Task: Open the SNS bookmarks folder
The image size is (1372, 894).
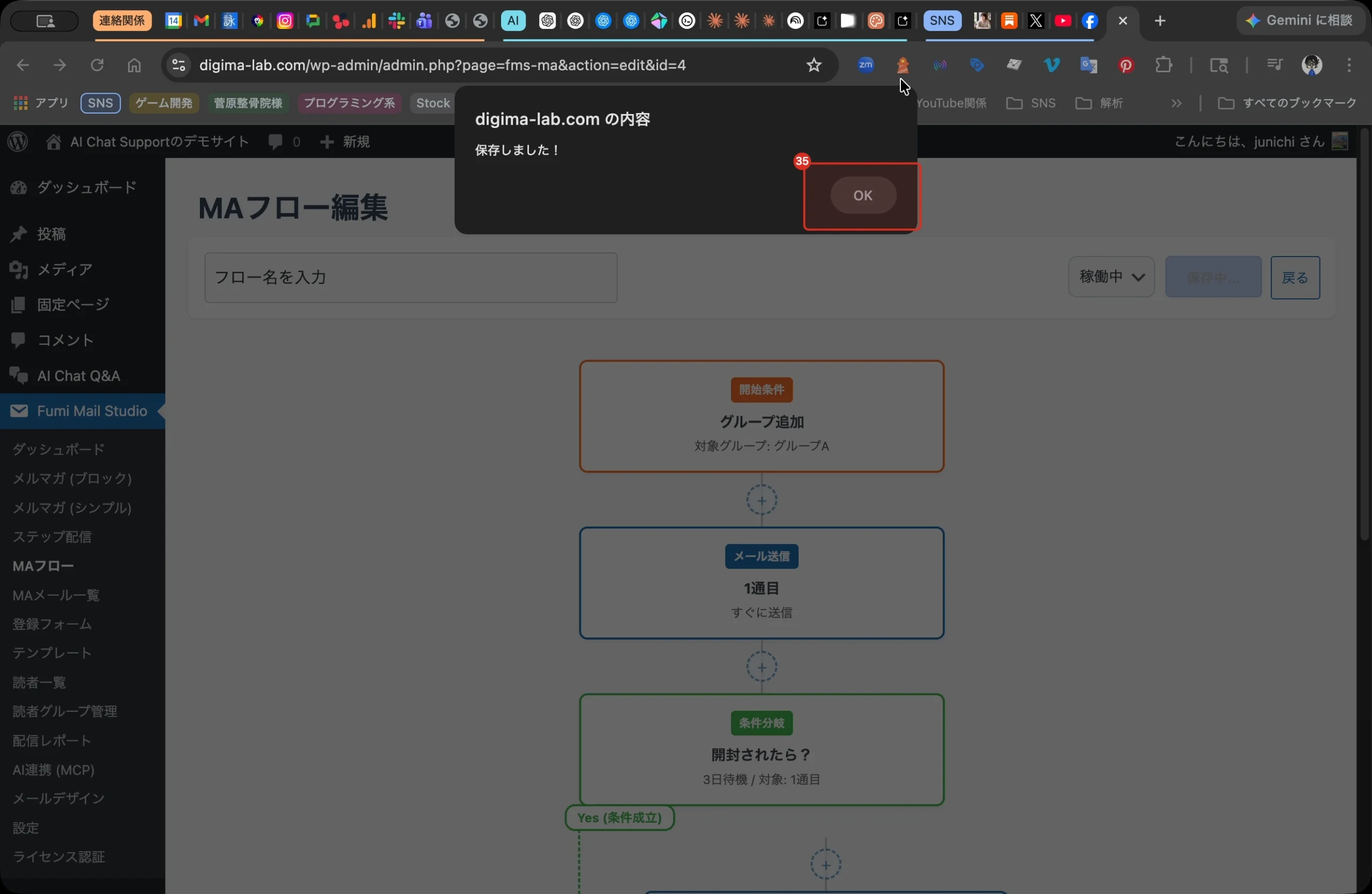Action: tap(1031, 103)
